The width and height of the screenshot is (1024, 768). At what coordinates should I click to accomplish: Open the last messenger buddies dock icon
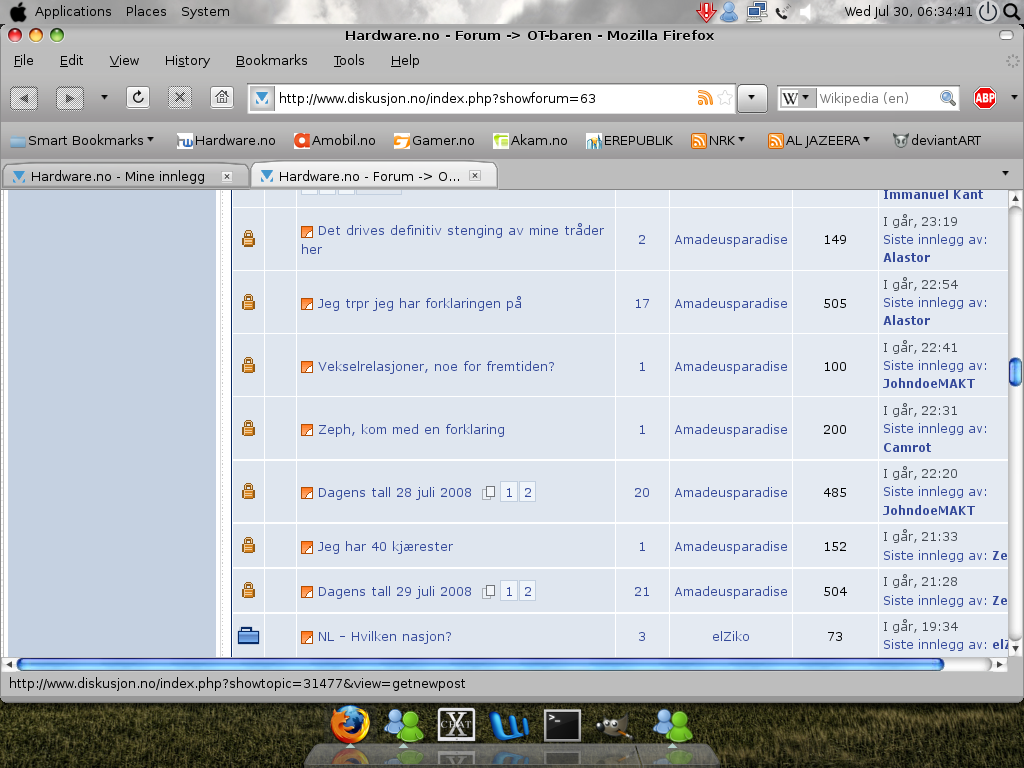pos(672,725)
